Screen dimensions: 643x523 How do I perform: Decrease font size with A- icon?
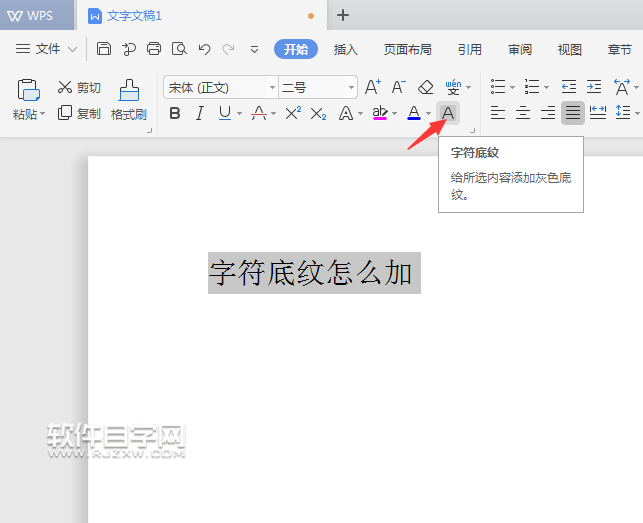[x=398, y=87]
